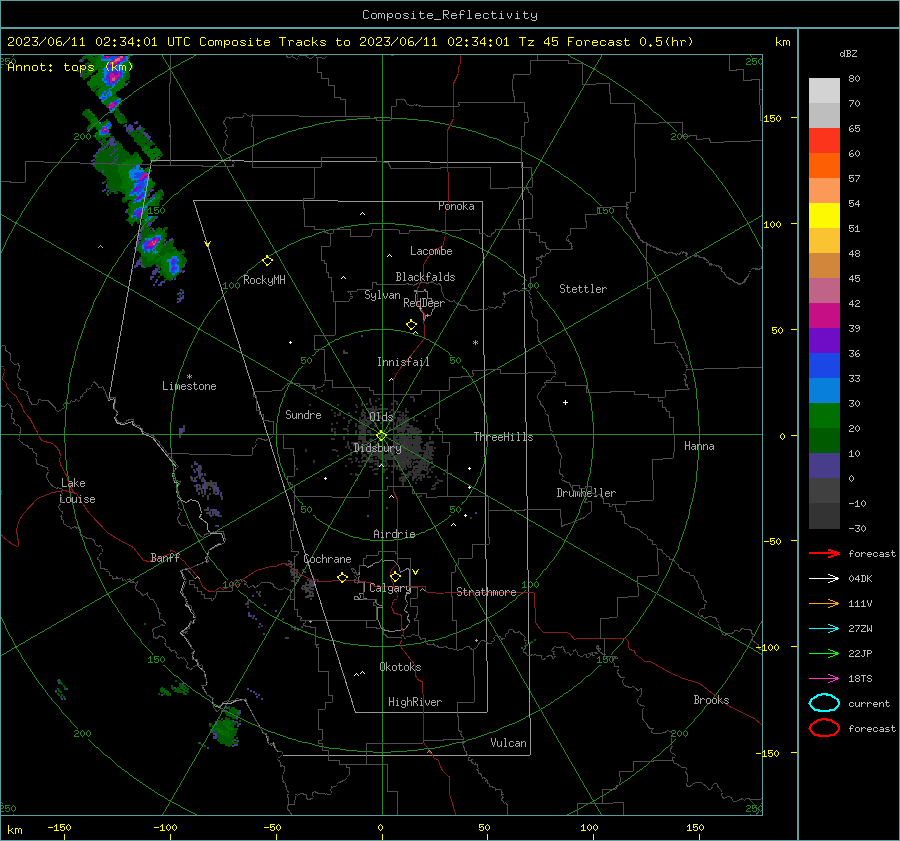Click the Strathmore label
Screen dimensions: 900x841
pos(486,592)
